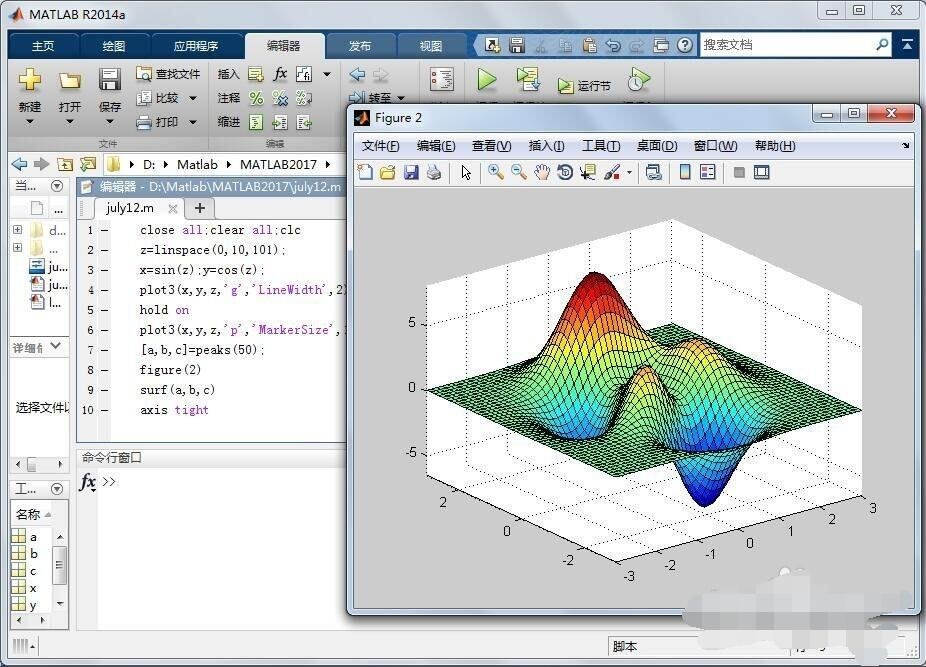Click the 运行节 (Run Section) button
Screen dimensions: 926x667
tap(584, 86)
